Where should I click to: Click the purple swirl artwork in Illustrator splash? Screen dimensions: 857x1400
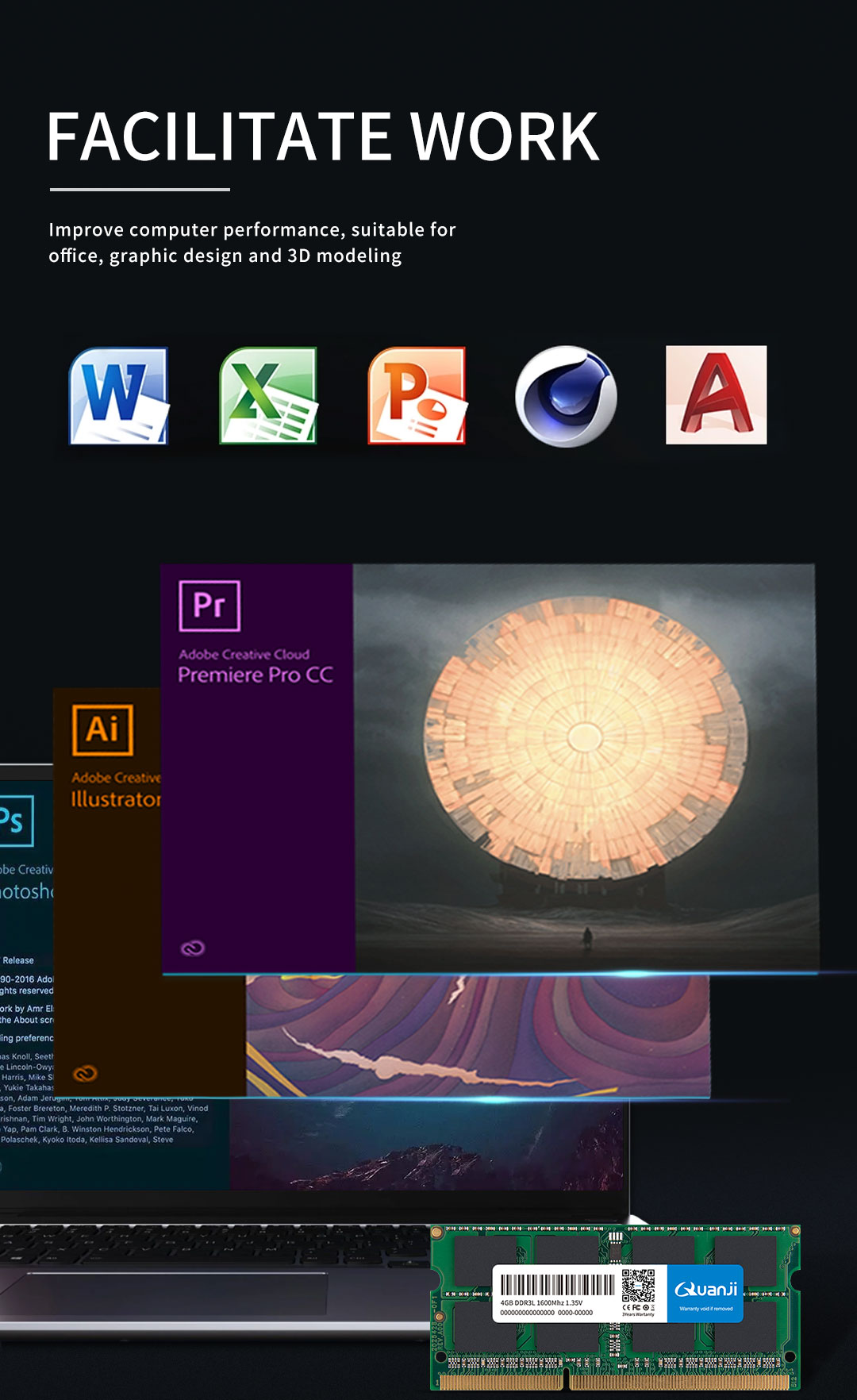coord(478,1036)
